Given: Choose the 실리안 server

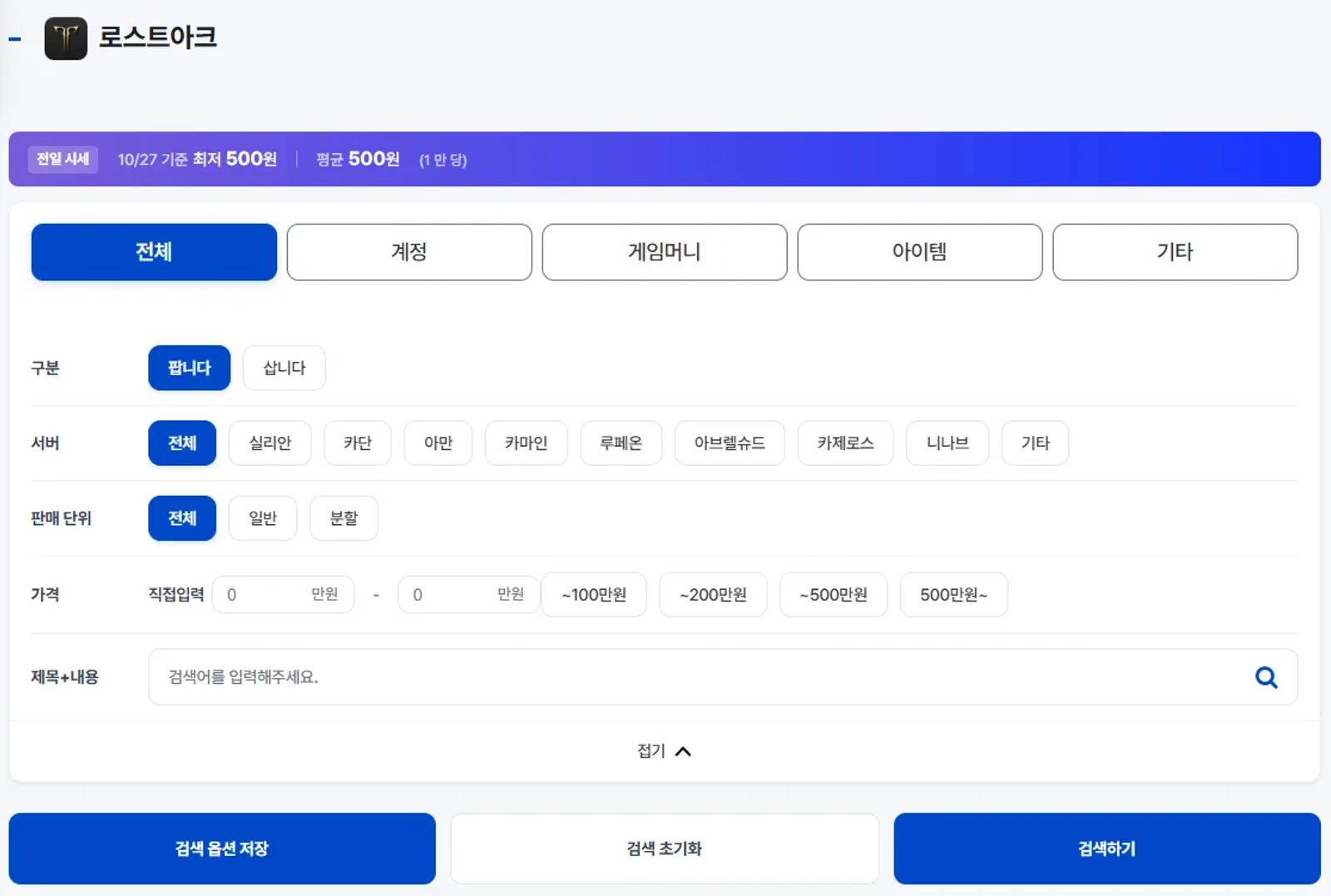Looking at the screenshot, I should coord(270,443).
